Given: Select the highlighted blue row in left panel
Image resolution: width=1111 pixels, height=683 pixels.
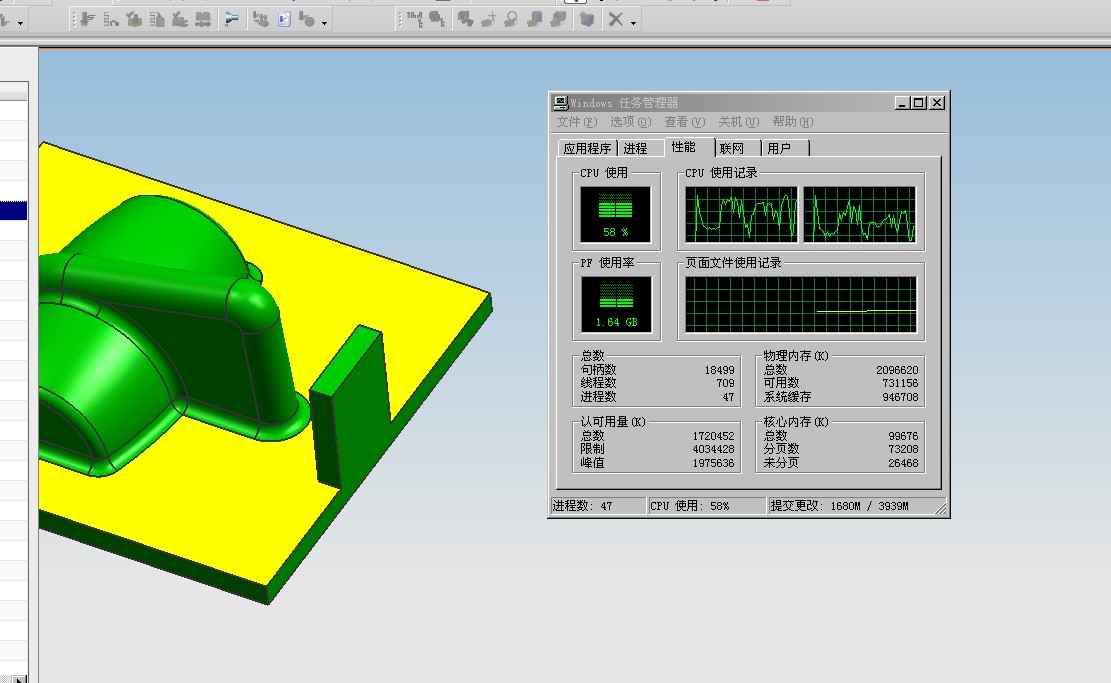Looking at the screenshot, I should point(13,210).
